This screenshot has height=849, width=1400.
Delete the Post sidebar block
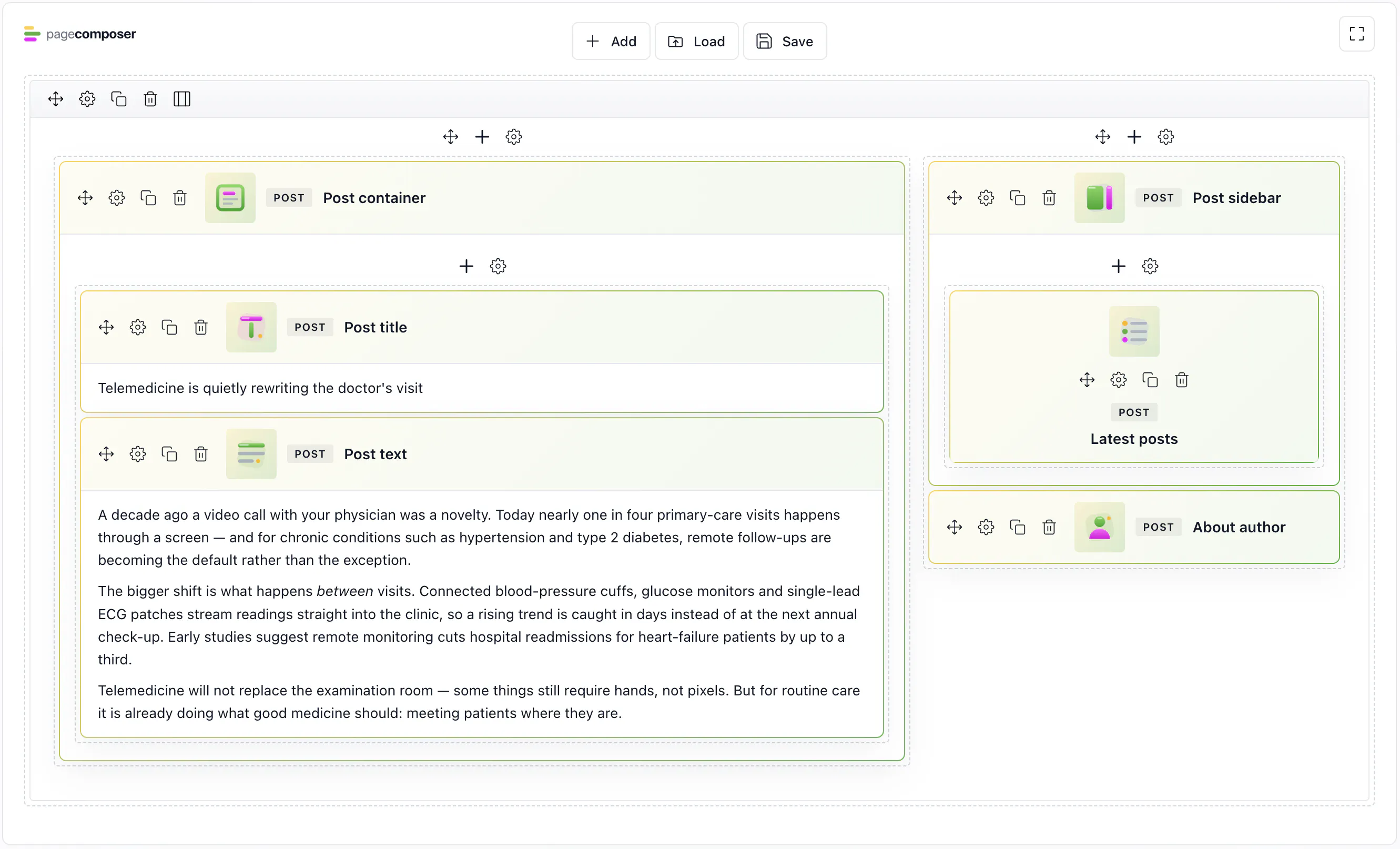coord(1049,198)
